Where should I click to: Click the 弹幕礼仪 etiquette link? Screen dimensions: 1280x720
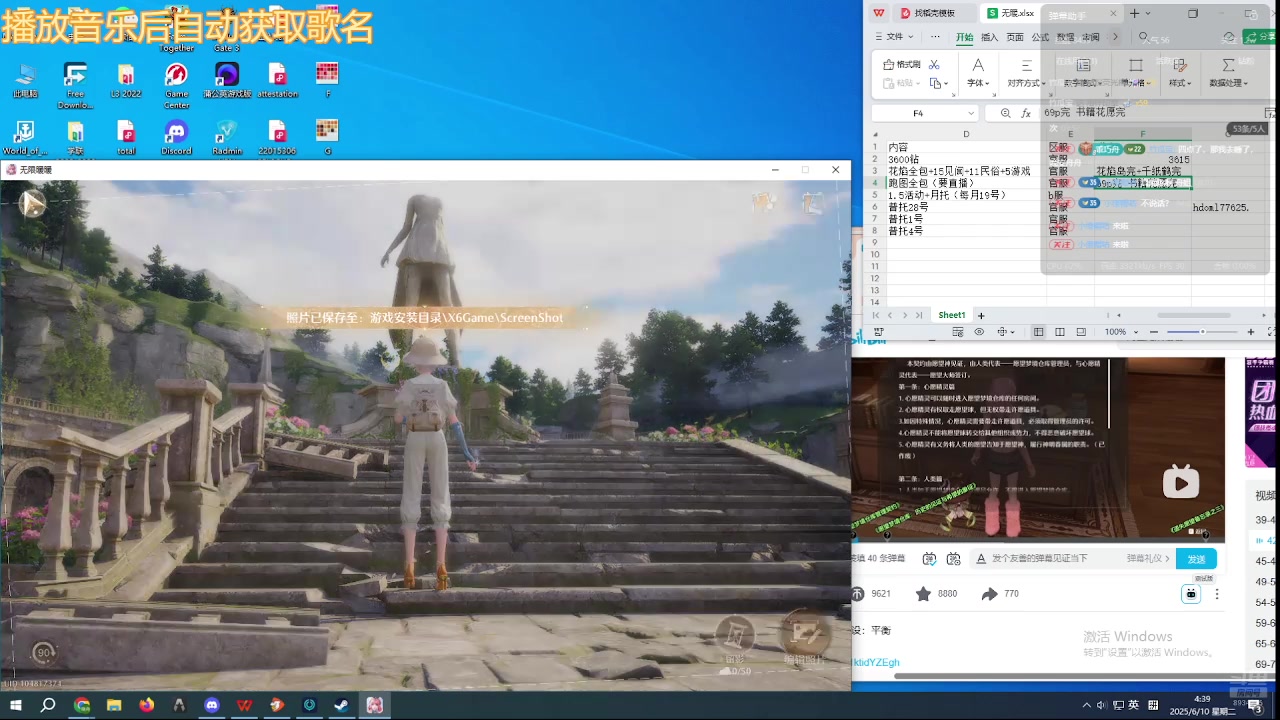coord(1146,559)
